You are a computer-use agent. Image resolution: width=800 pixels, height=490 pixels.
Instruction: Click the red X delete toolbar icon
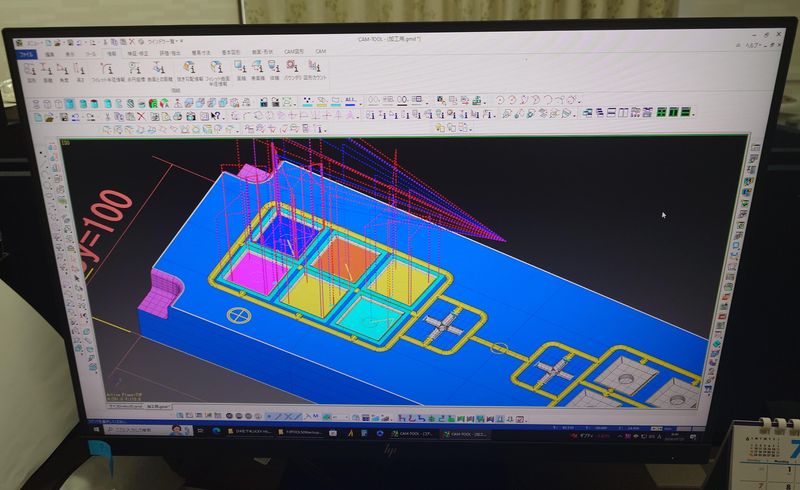point(141,115)
